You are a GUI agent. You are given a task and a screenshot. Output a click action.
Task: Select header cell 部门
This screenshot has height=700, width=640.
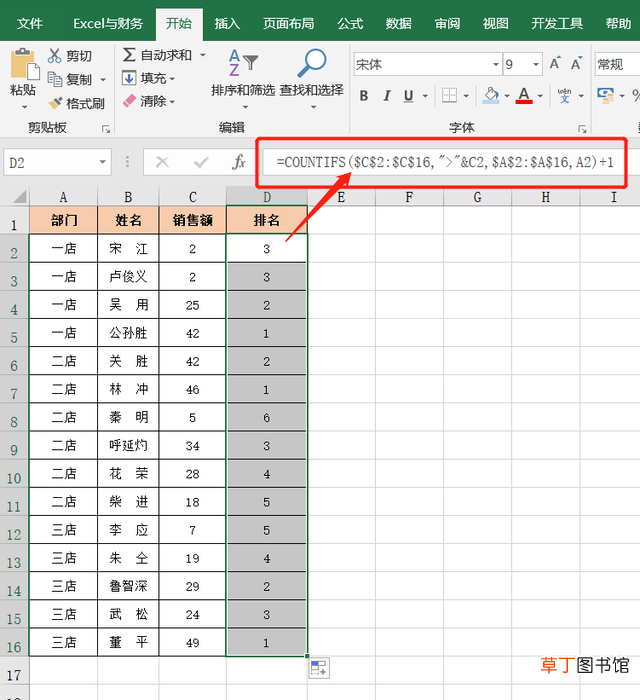[x=64, y=220]
